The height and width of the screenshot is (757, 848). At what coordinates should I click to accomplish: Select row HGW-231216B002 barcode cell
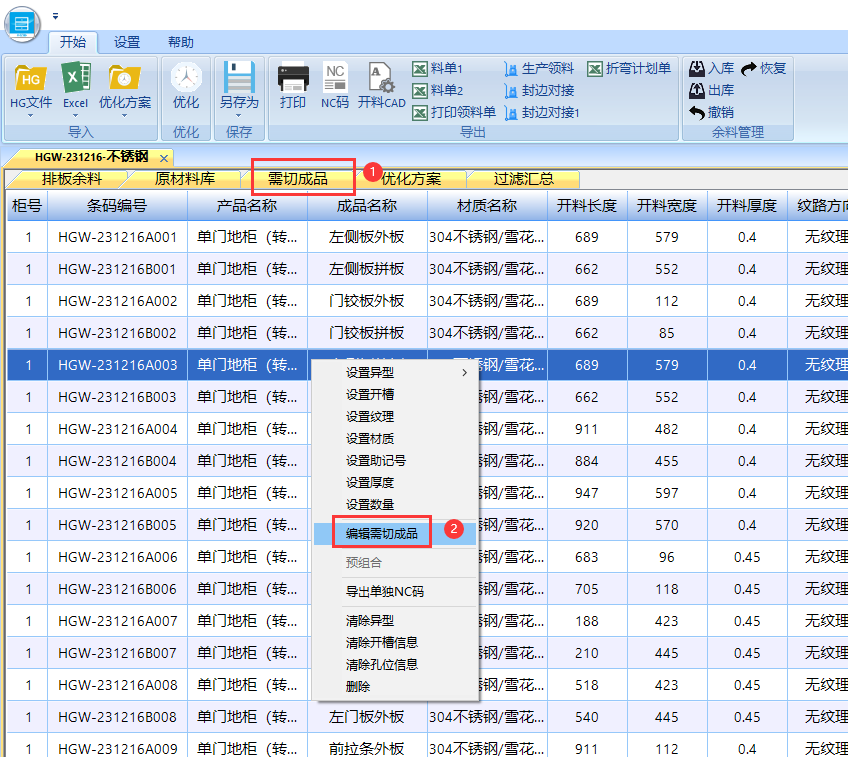click(x=117, y=333)
